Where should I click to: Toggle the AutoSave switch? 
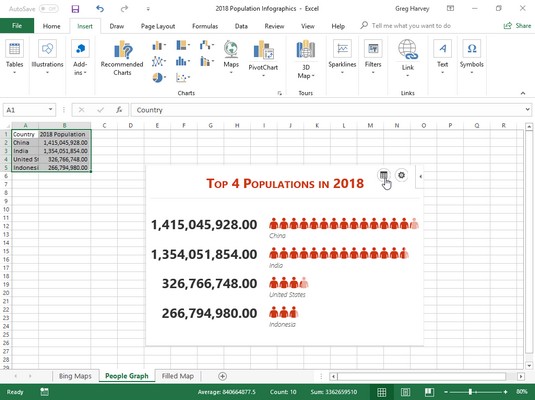click(x=48, y=9)
